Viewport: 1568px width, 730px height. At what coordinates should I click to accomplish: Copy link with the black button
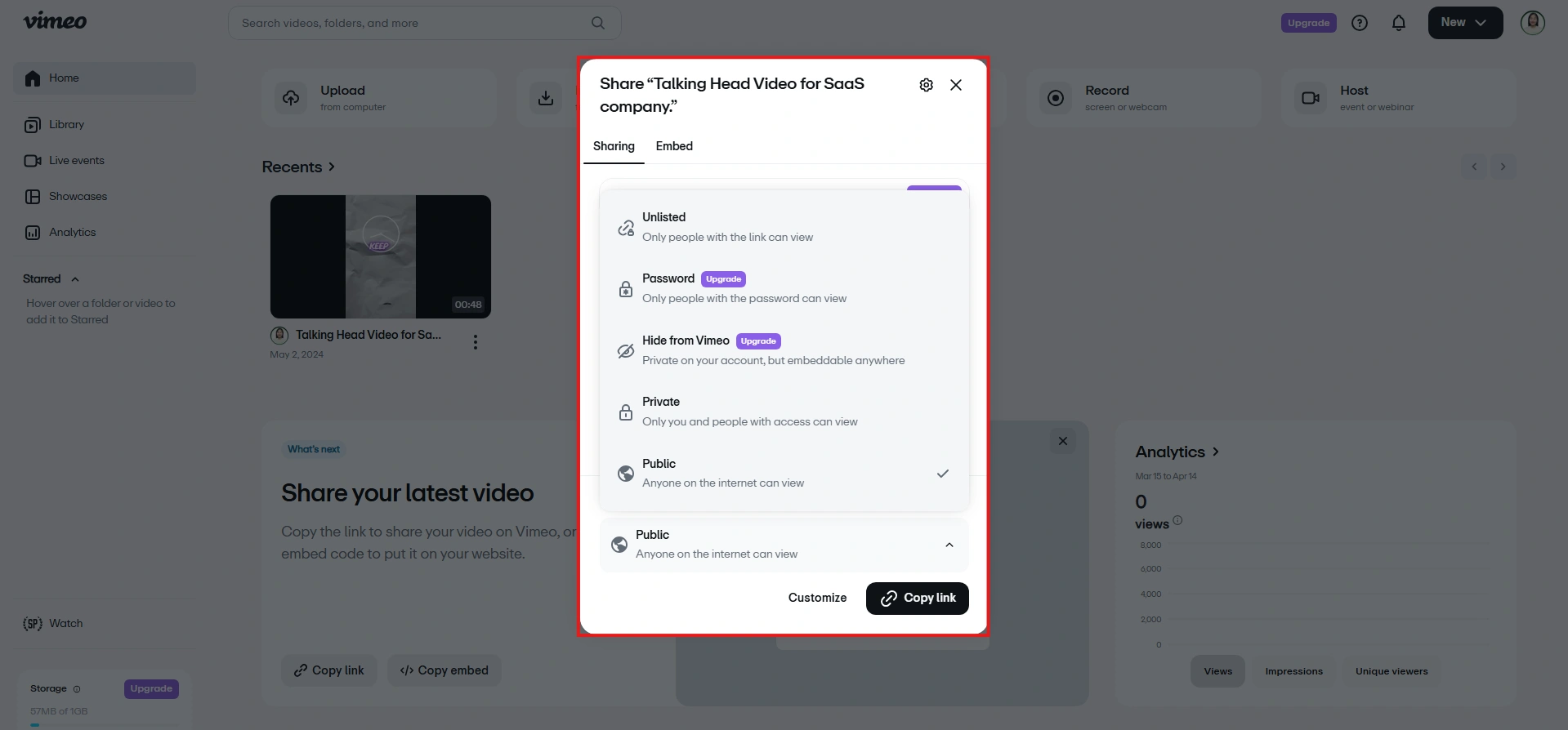pyautogui.click(x=918, y=599)
